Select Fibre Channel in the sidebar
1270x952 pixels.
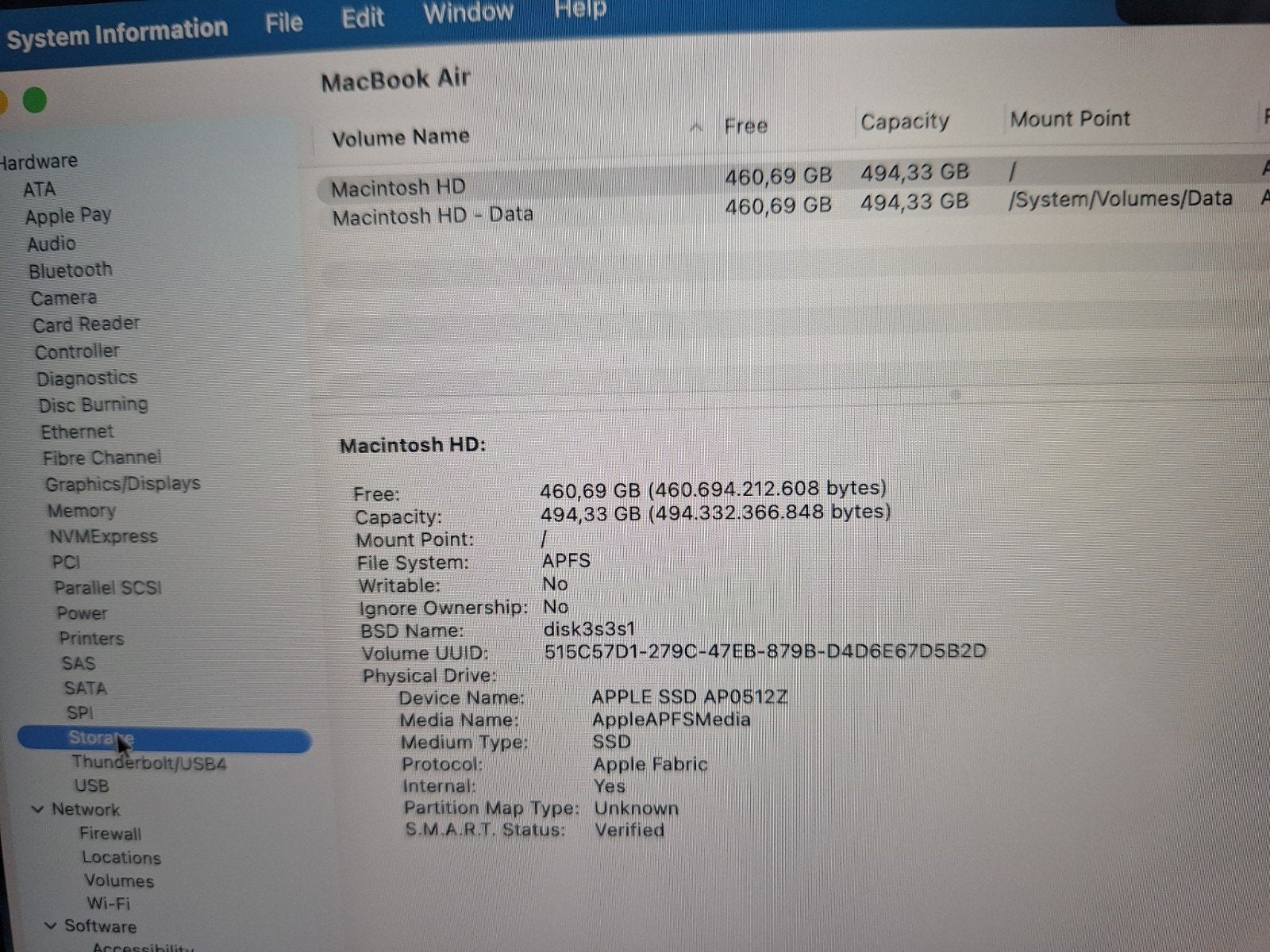(102, 458)
